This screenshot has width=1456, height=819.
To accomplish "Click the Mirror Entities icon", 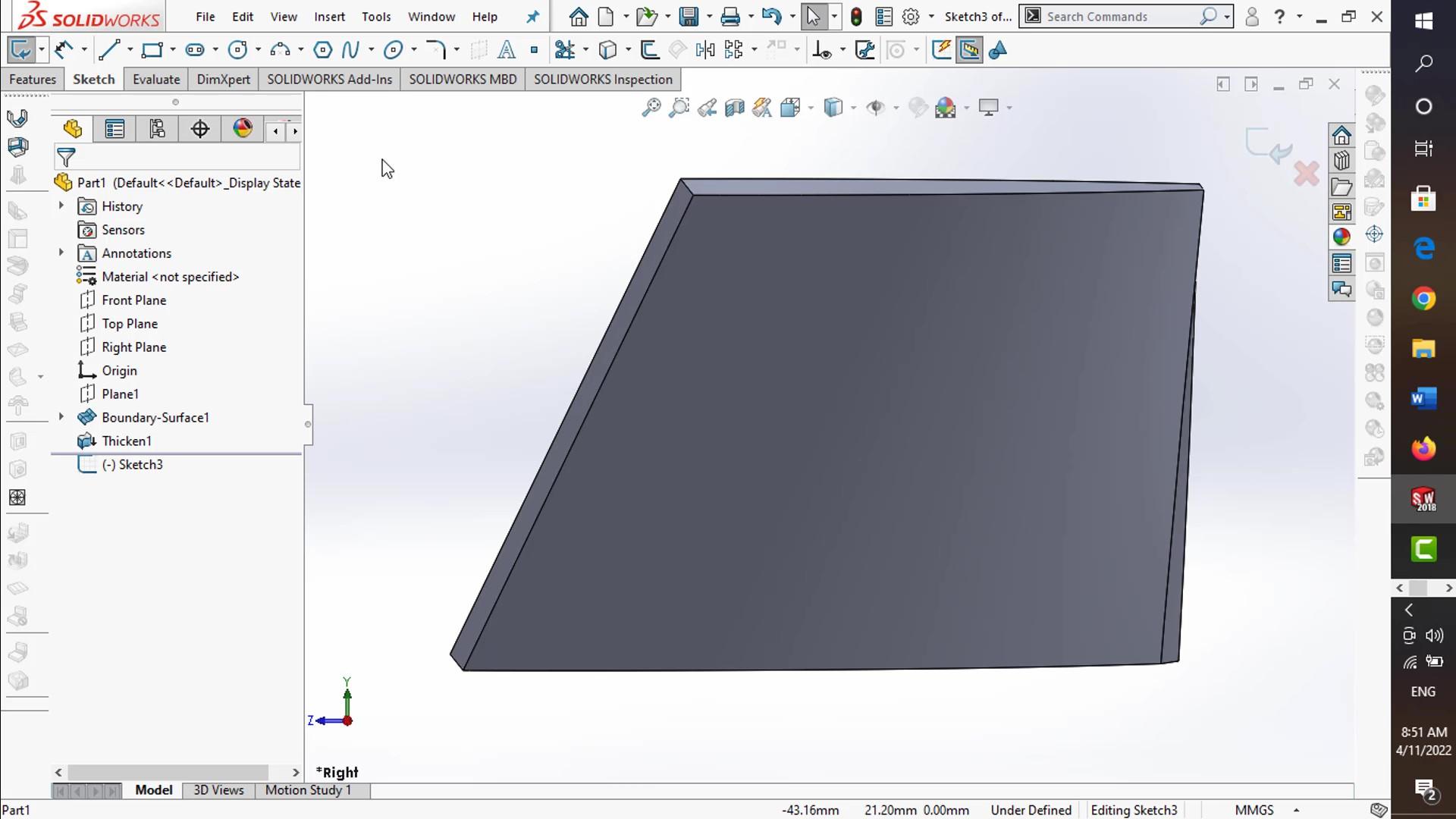I will (x=705, y=50).
